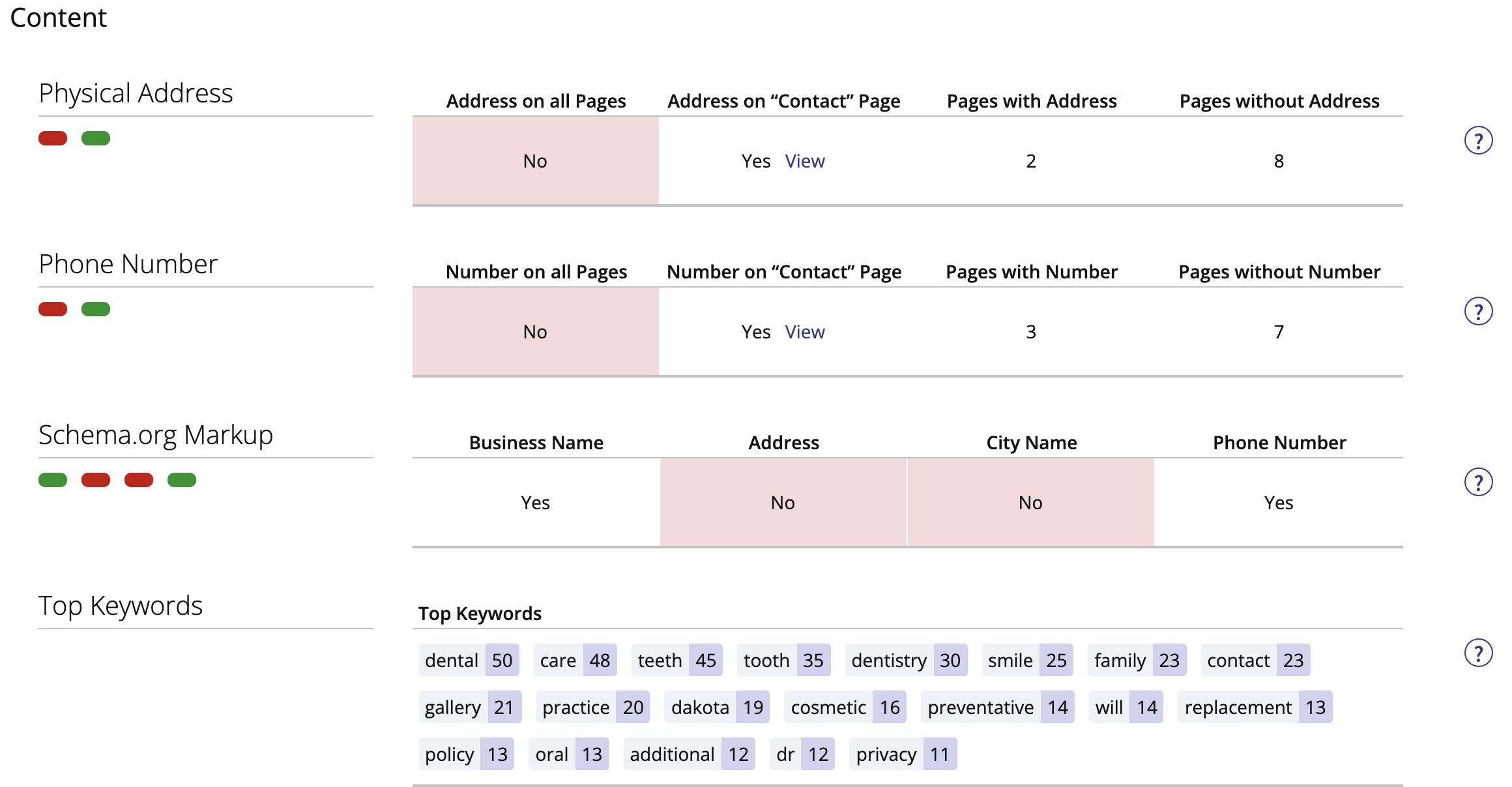Select the 'contact 23' keyword tag
Screen dimensions: 1512x787
click(x=1256, y=660)
